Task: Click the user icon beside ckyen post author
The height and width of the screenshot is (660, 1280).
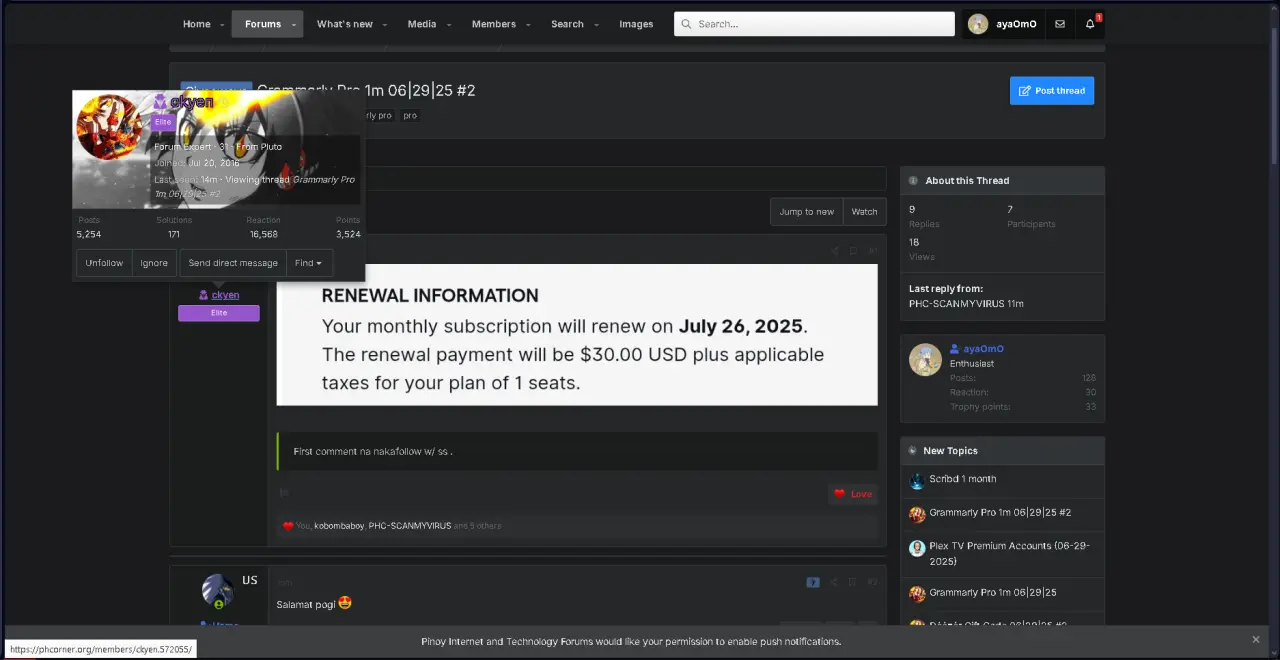Action: [203, 295]
